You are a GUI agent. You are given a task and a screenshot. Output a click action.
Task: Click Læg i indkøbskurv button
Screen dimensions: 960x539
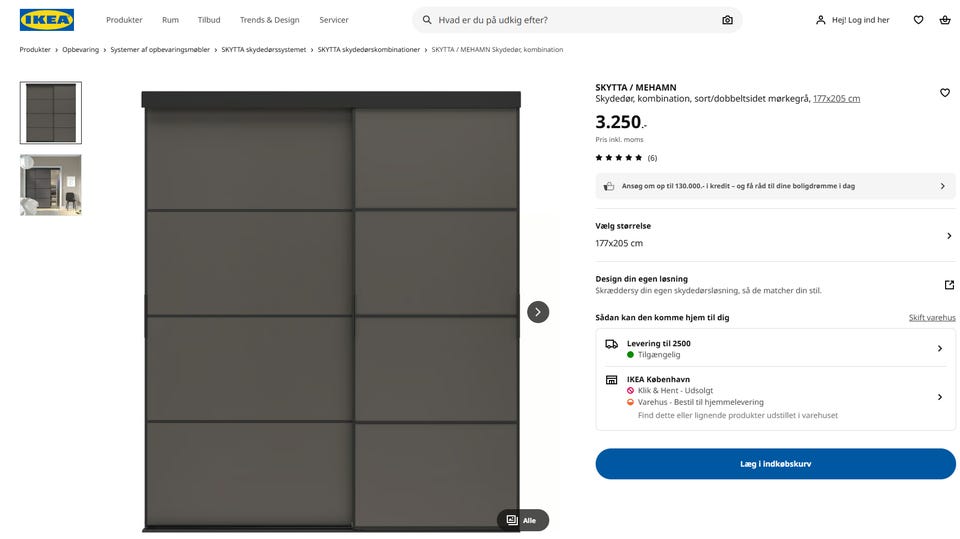[x=775, y=464]
